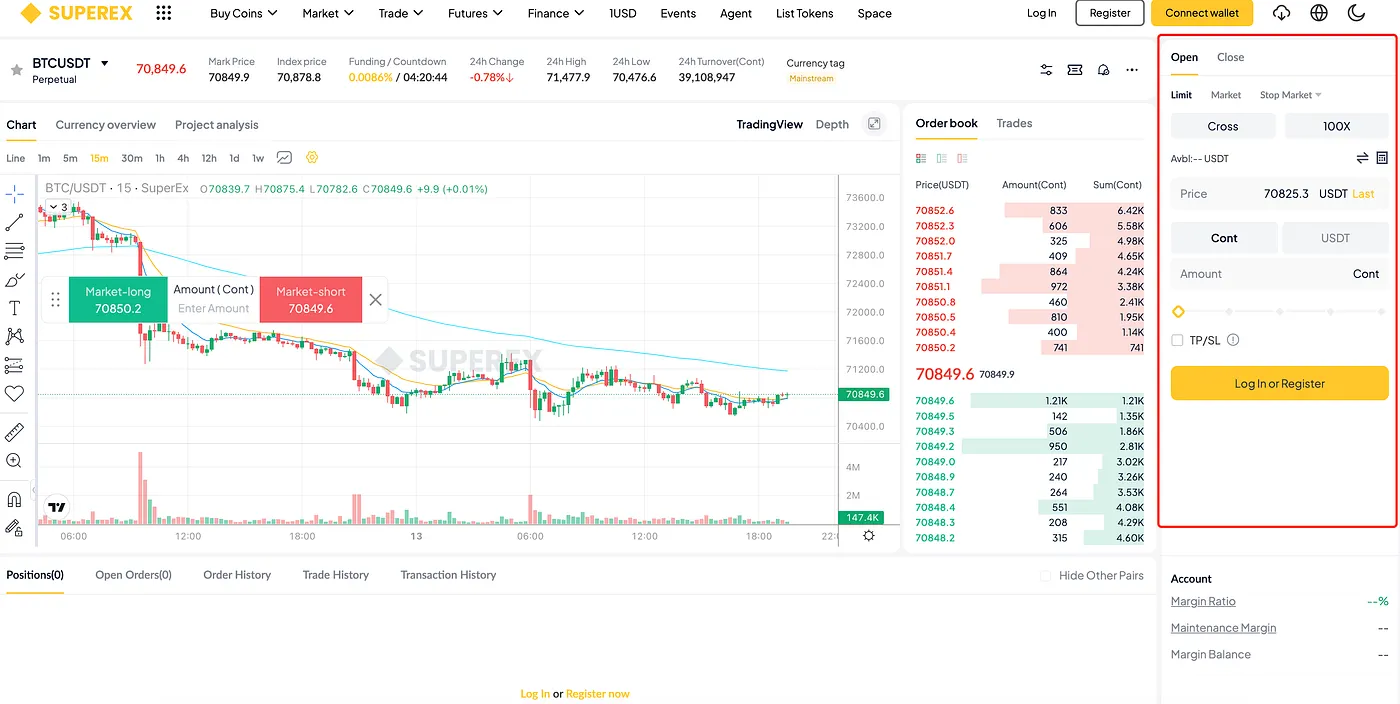
Task: Toggle lock all drawing tools
Action: pos(14,527)
